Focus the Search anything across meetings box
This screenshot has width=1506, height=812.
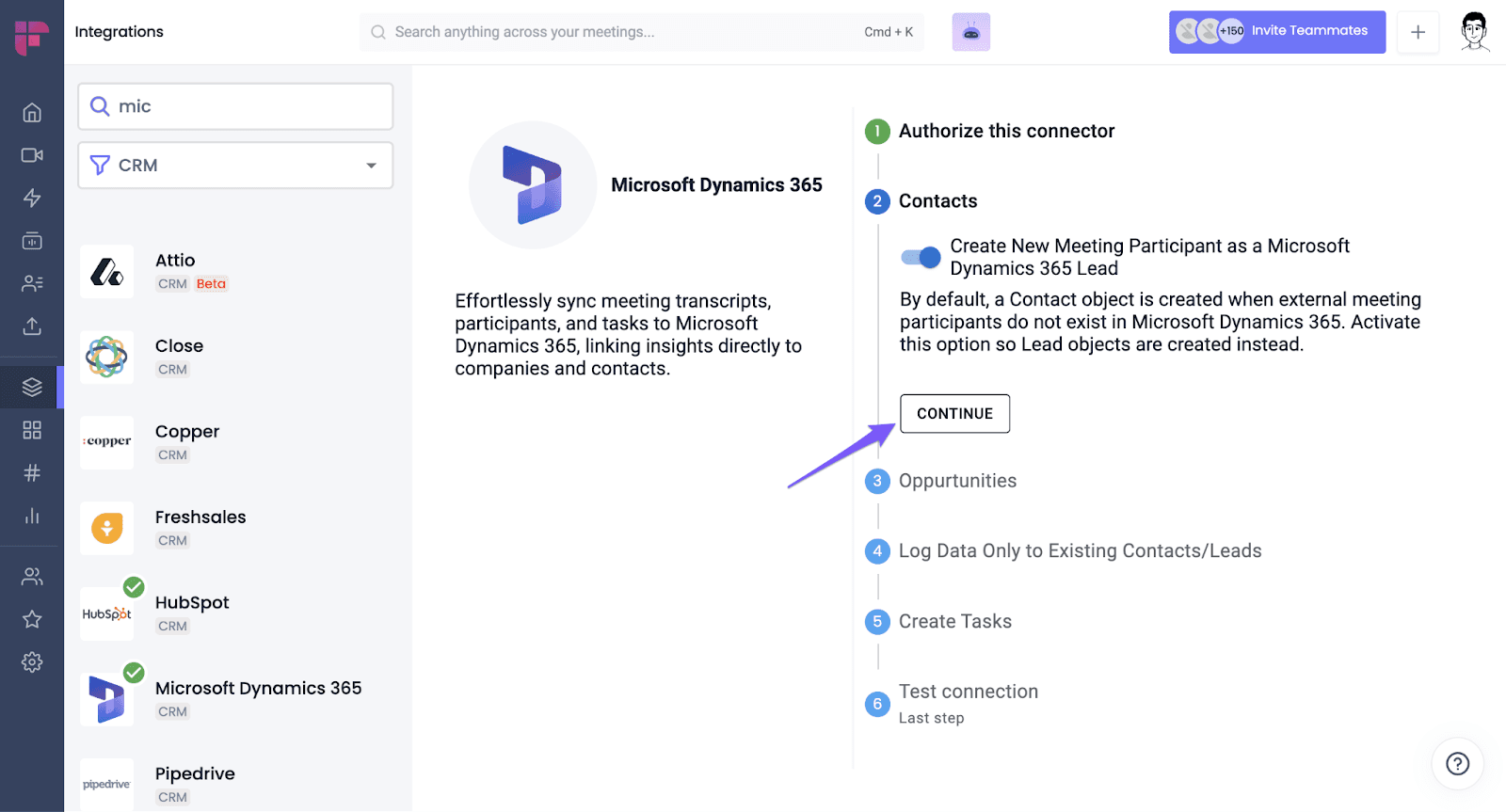click(x=642, y=32)
